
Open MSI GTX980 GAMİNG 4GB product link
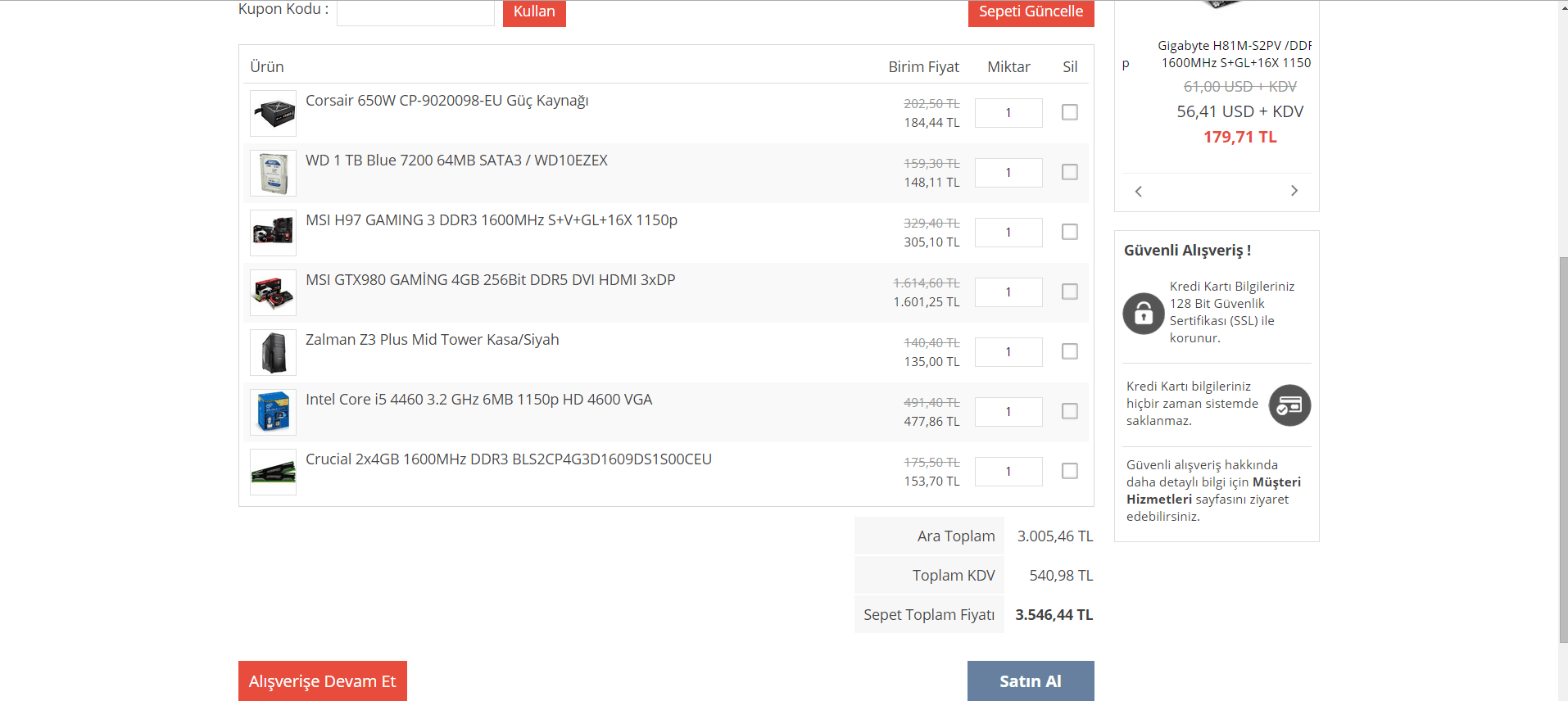[491, 280]
